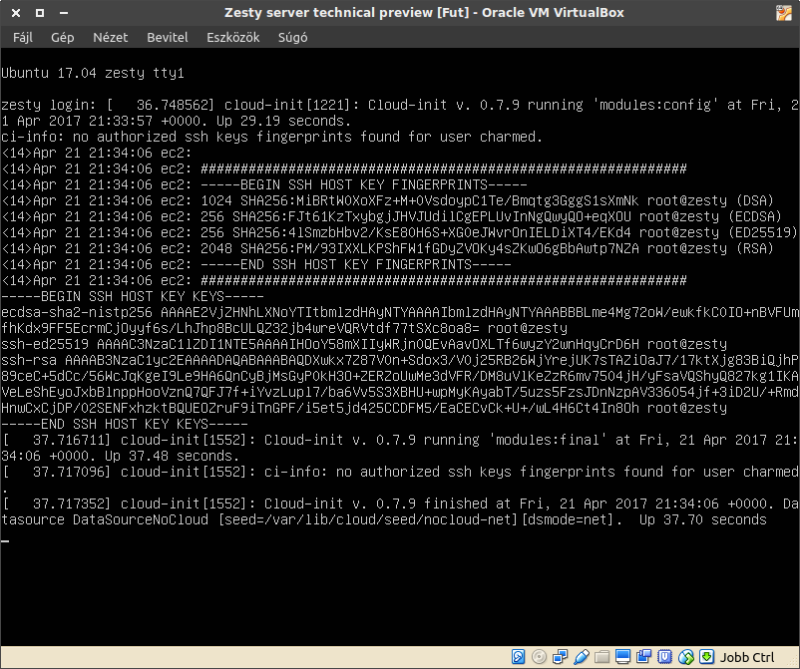Click the blinking terminal cursor
The height and width of the screenshot is (669, 800).
coord(5,540)
